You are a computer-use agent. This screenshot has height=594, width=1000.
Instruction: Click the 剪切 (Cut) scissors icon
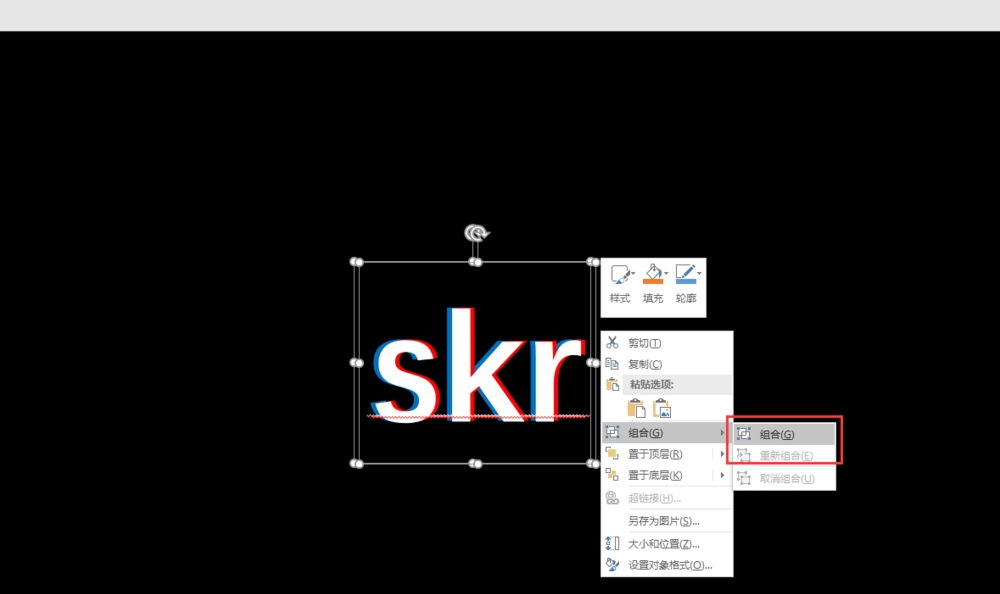point(614,342)
